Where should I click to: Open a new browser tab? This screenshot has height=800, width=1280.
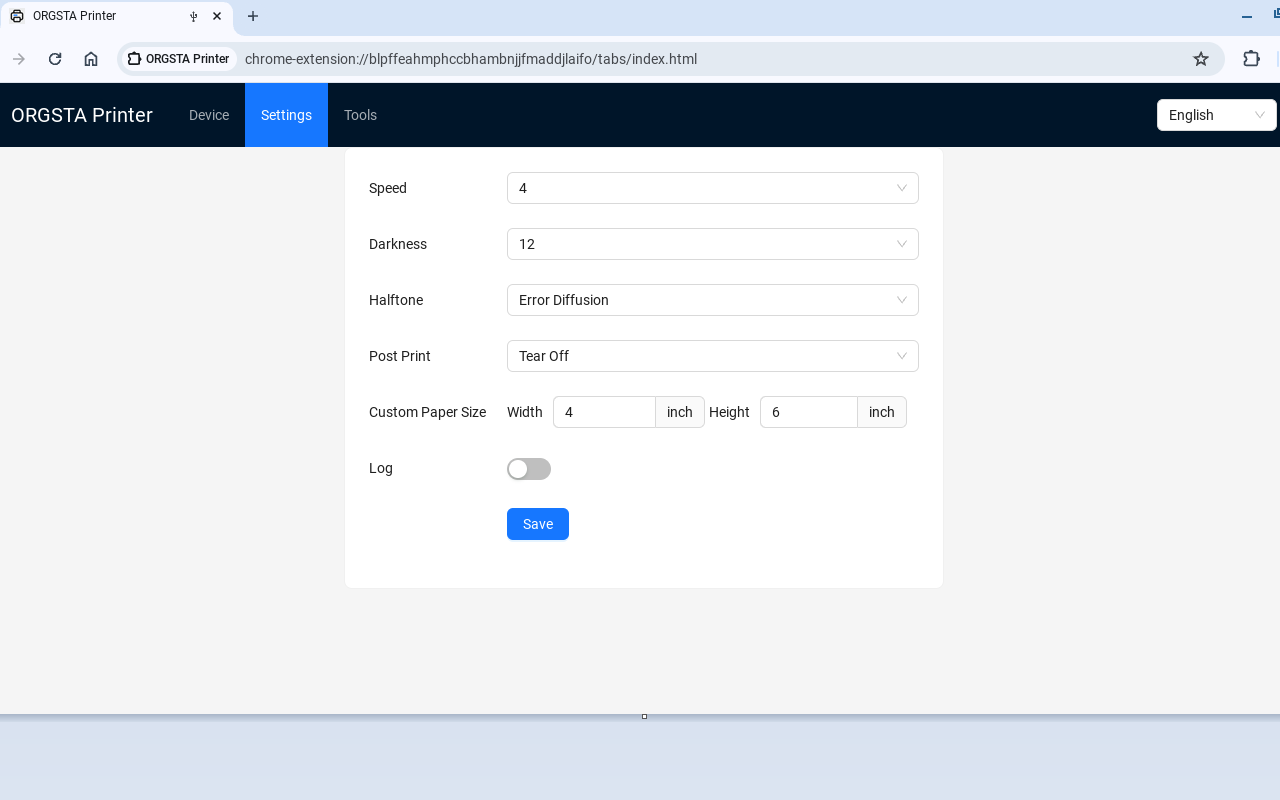click(x=253, y=16)
